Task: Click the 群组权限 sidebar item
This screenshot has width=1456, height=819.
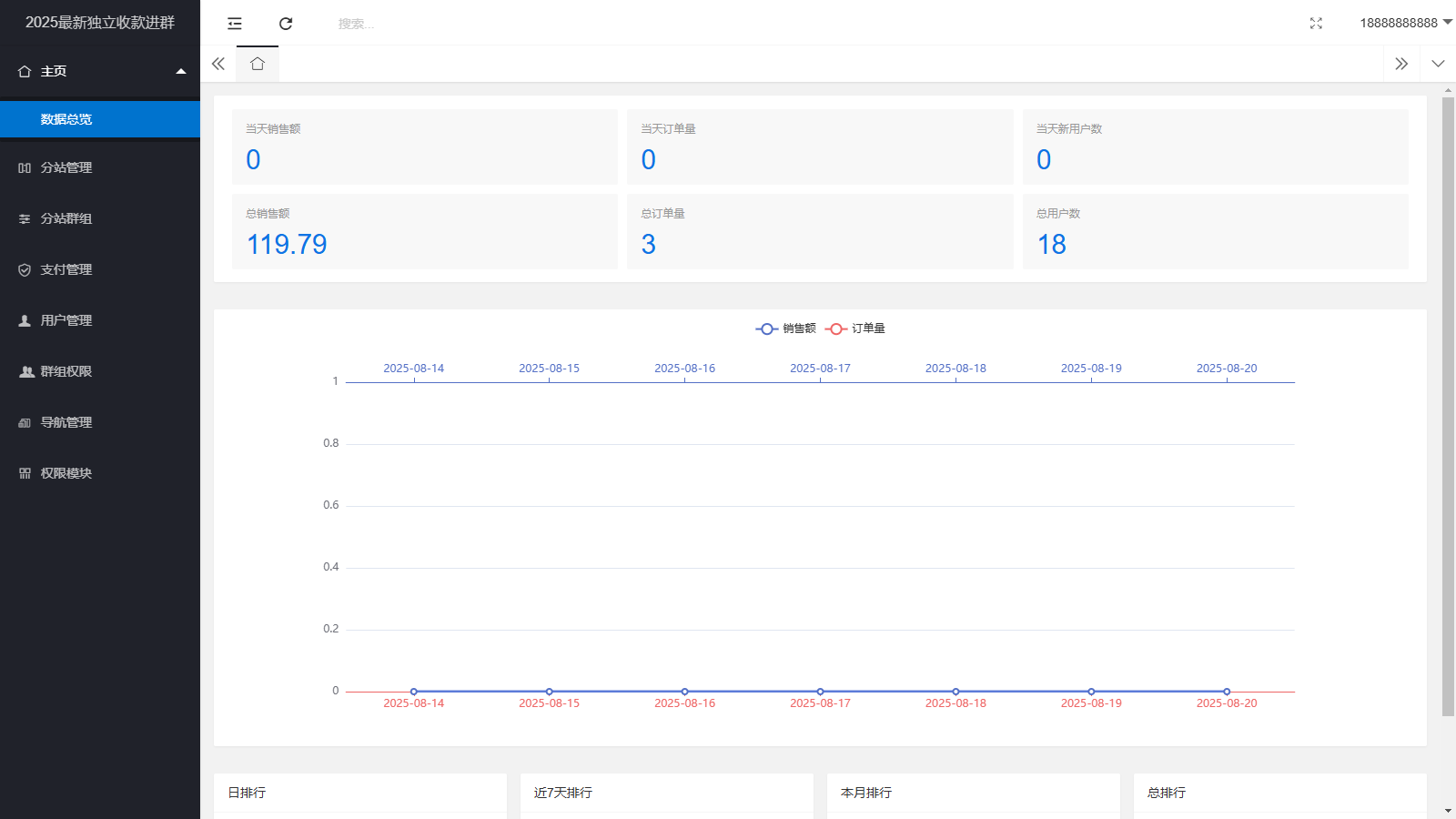Action: coord(66,371)
